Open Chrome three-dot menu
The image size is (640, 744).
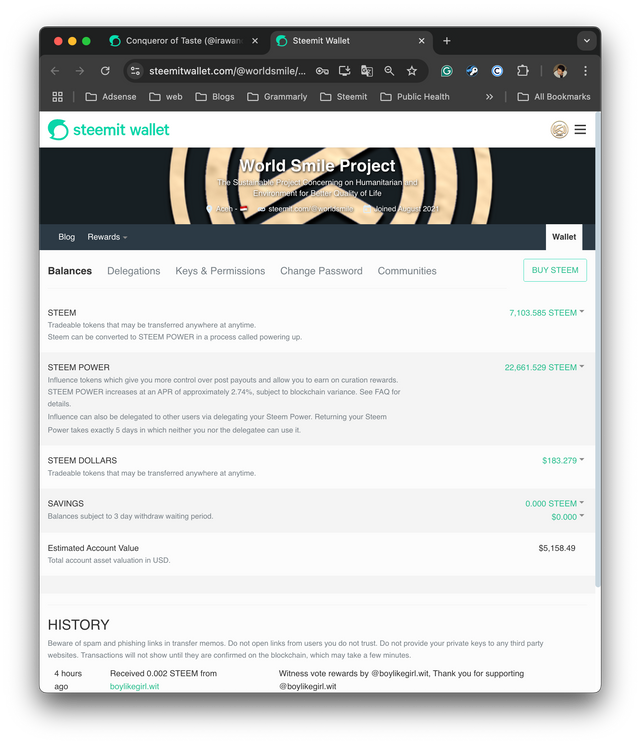(585, 71)
